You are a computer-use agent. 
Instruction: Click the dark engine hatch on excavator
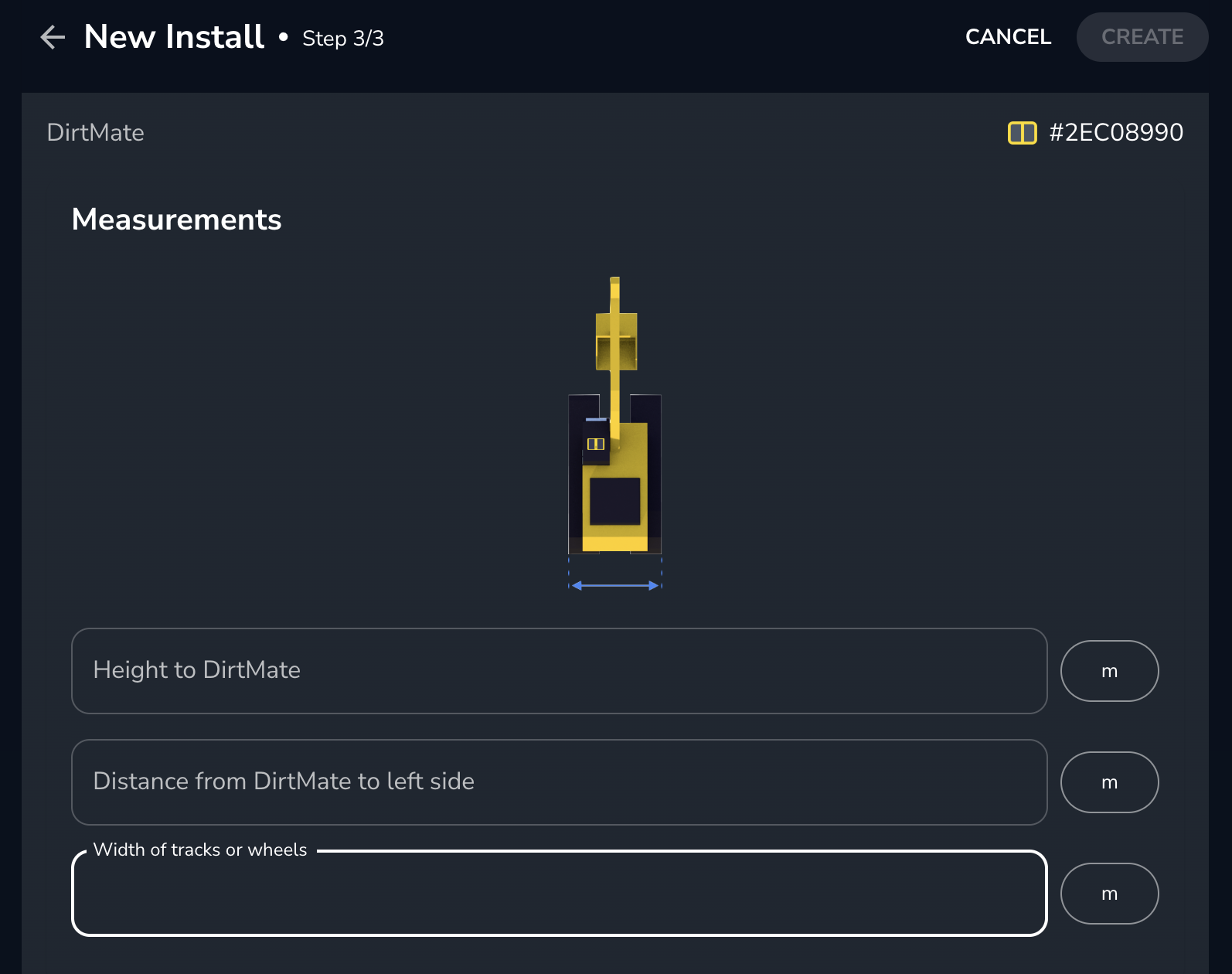click(x=615, y=501)
